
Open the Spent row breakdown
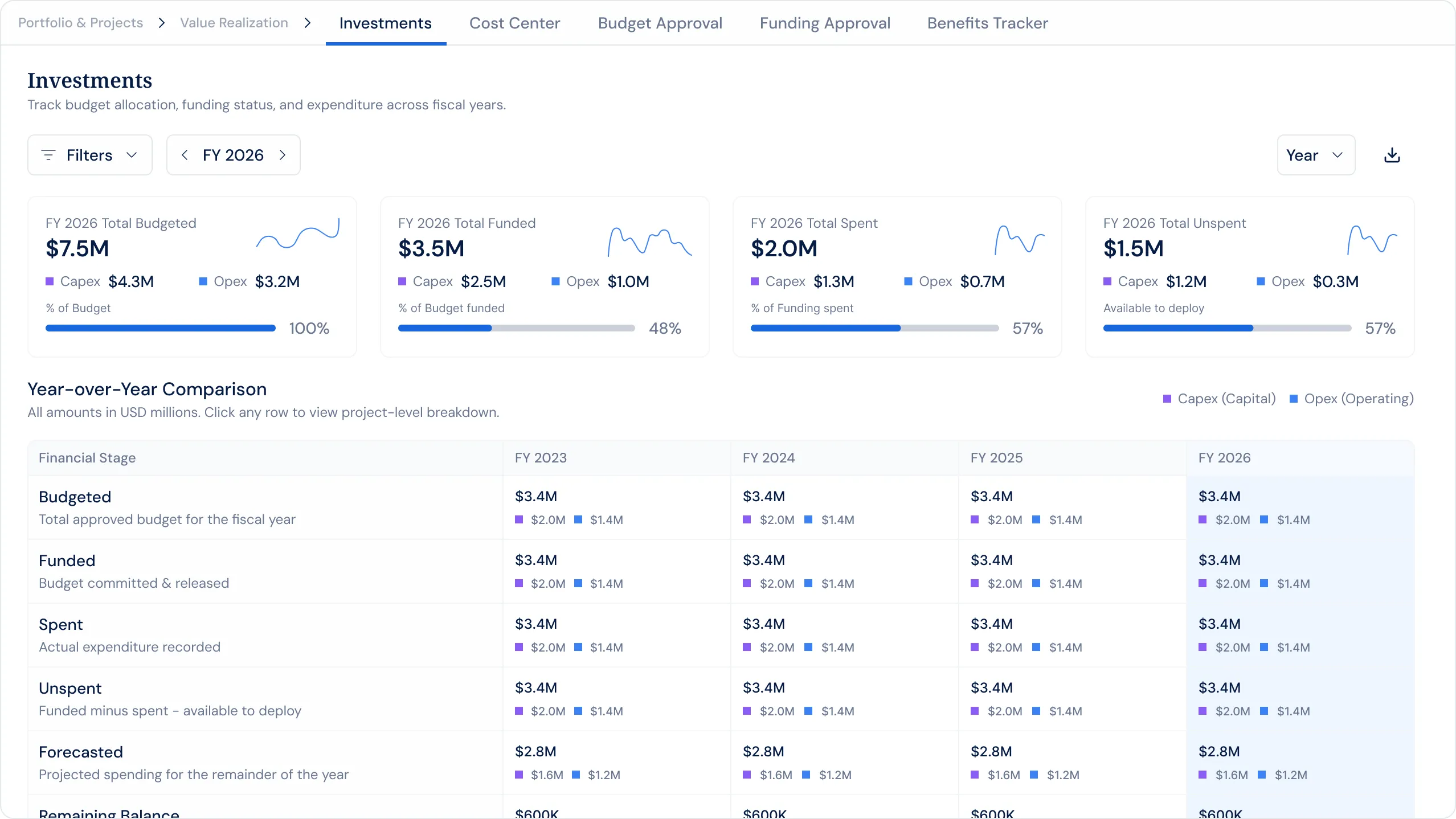721,635
